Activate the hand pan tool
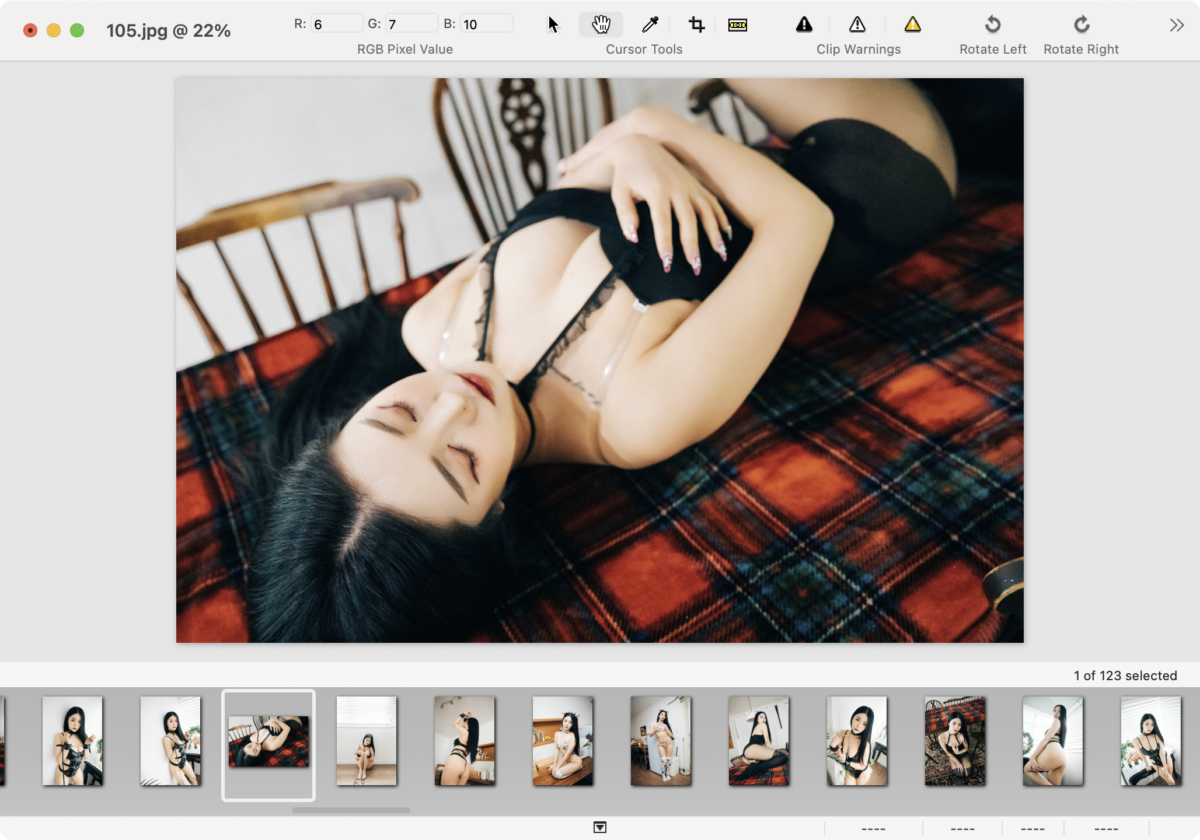The image size is (1200, 840). [x=601, y=24]
